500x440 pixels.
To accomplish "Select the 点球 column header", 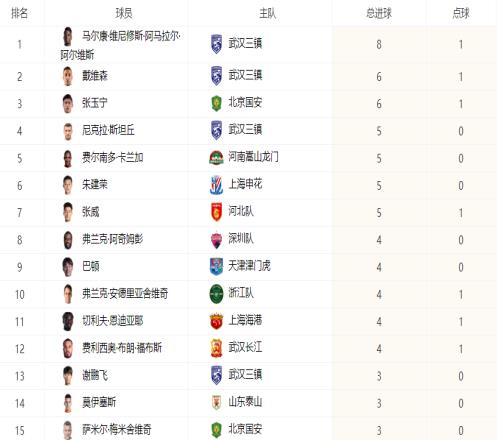I will 461,13.
